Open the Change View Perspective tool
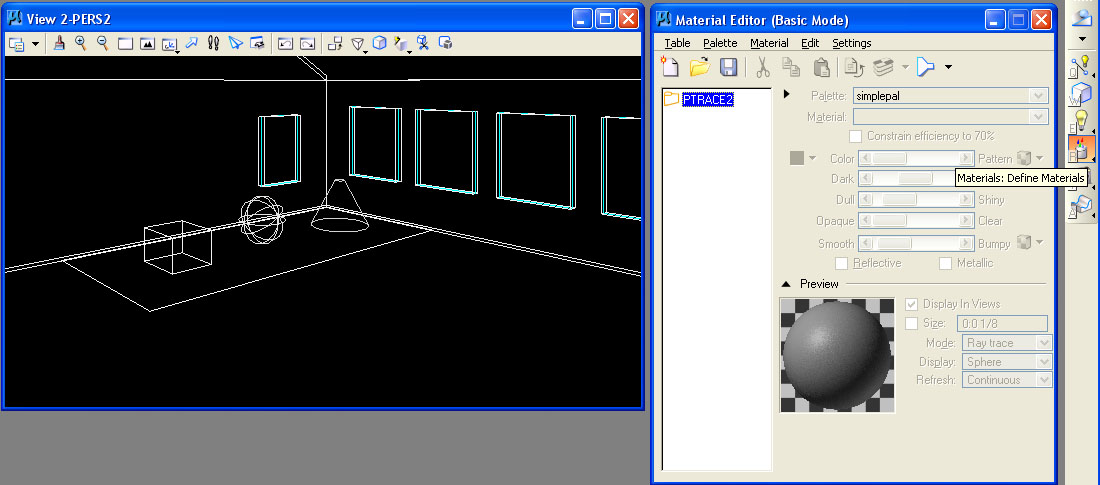The image size is (1100, 485). [x=358, y=44]
